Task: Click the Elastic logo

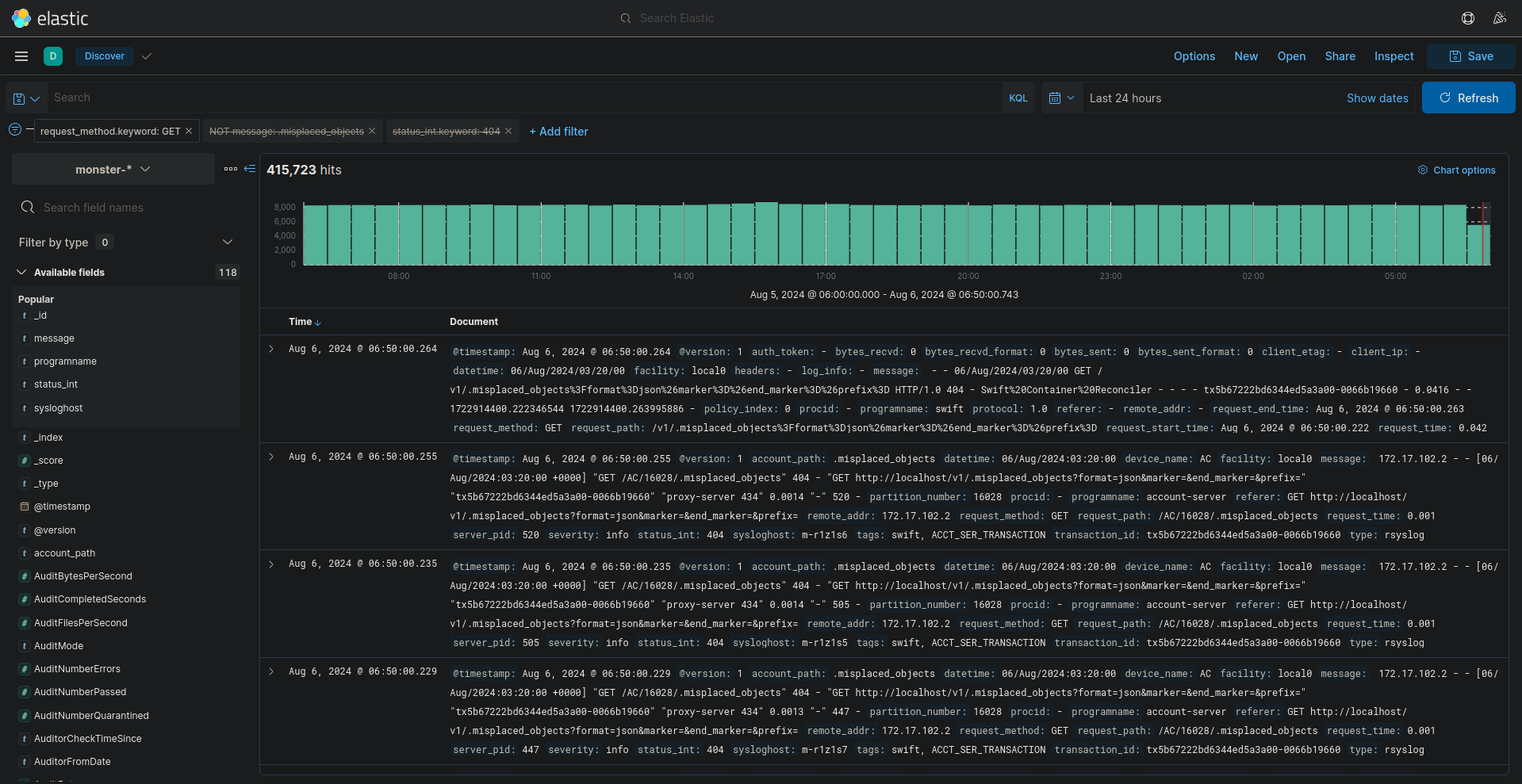Action: click(50, 18)
